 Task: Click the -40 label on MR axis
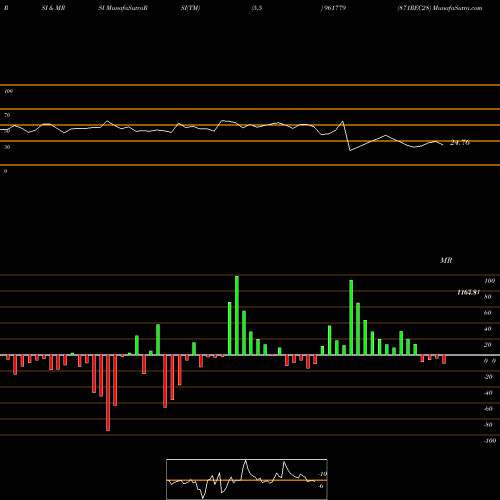(488, 393)
